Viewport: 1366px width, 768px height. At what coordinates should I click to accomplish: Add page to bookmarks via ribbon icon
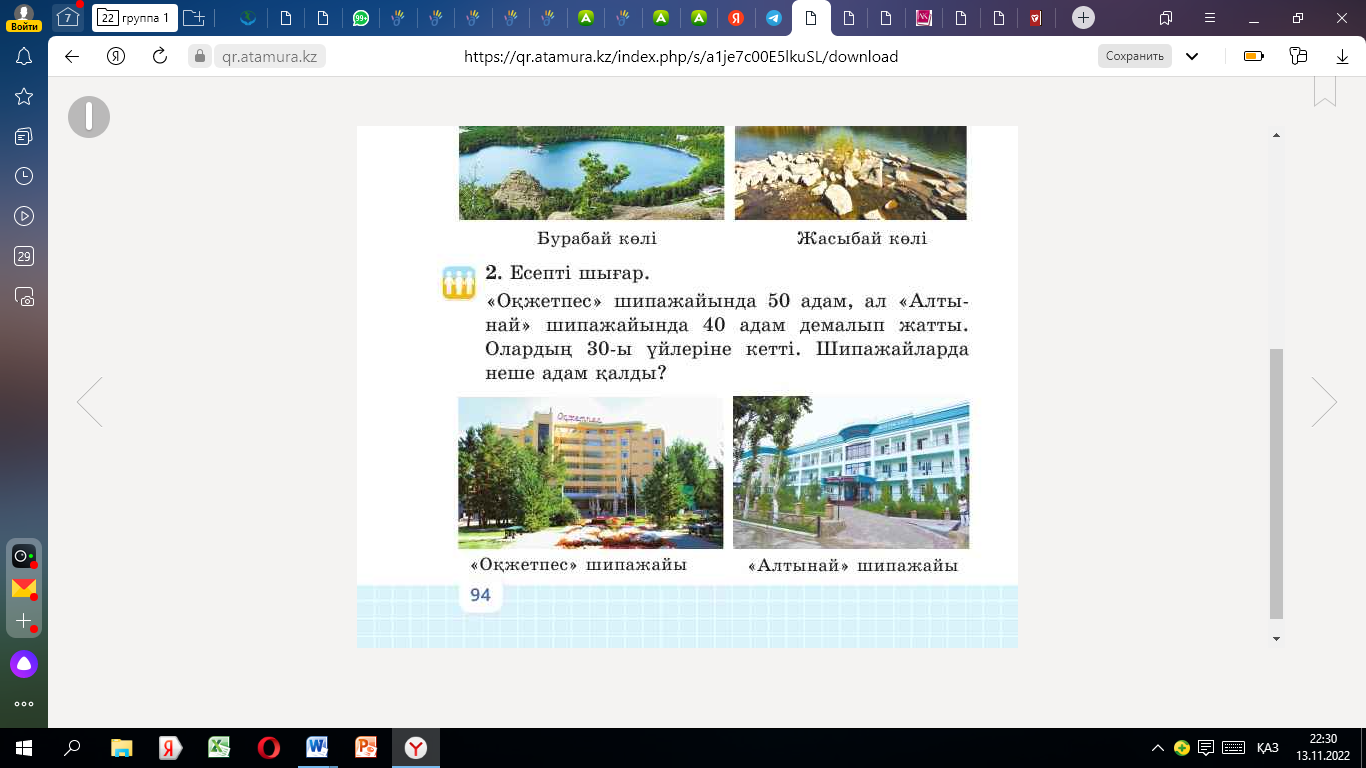pyautogui.click(x=1325, y=91)
